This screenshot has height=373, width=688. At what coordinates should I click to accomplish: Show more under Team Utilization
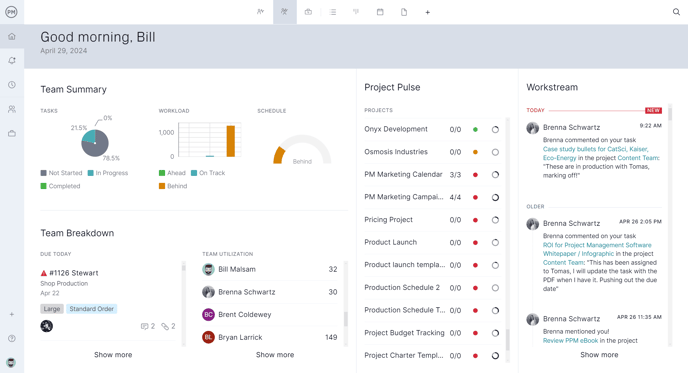pyautogui.click(x=275, y=355)
